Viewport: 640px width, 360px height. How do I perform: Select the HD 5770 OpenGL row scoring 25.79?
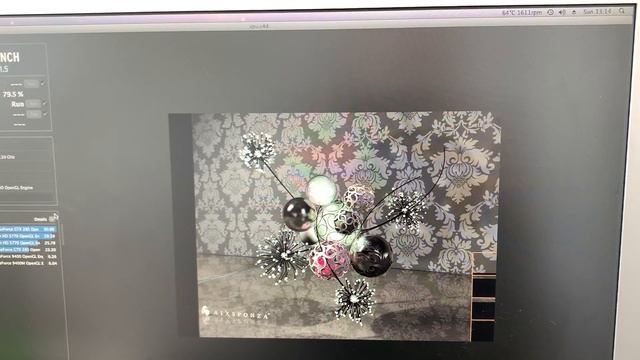(28, 243)
